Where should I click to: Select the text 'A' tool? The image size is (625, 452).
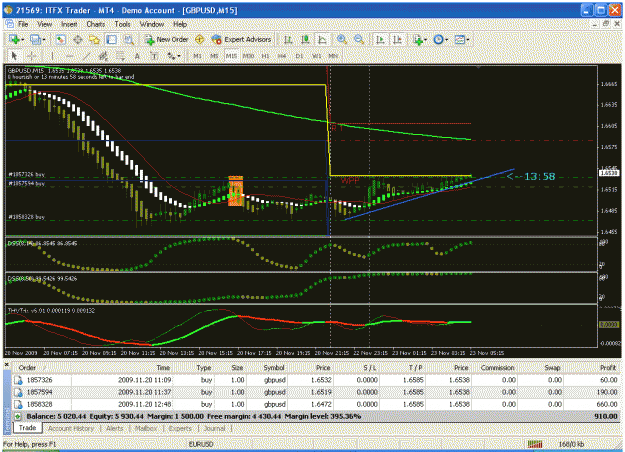(x=137, y=56)
